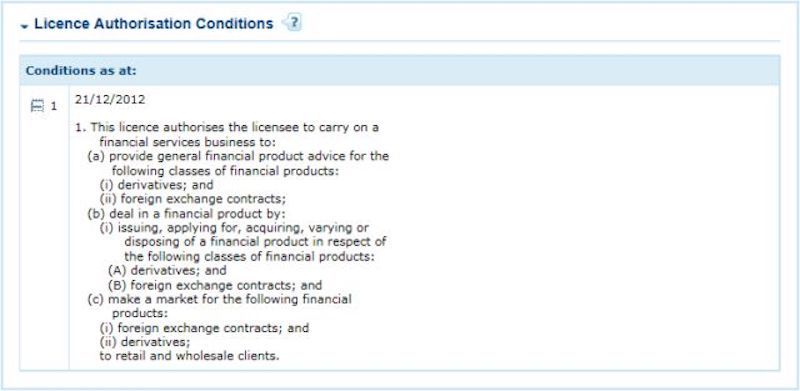This screenshot has width=800, height=391.
Task: Click '(B) foreign exchange contracts; and' line
Action: click(x=215, y=285)
